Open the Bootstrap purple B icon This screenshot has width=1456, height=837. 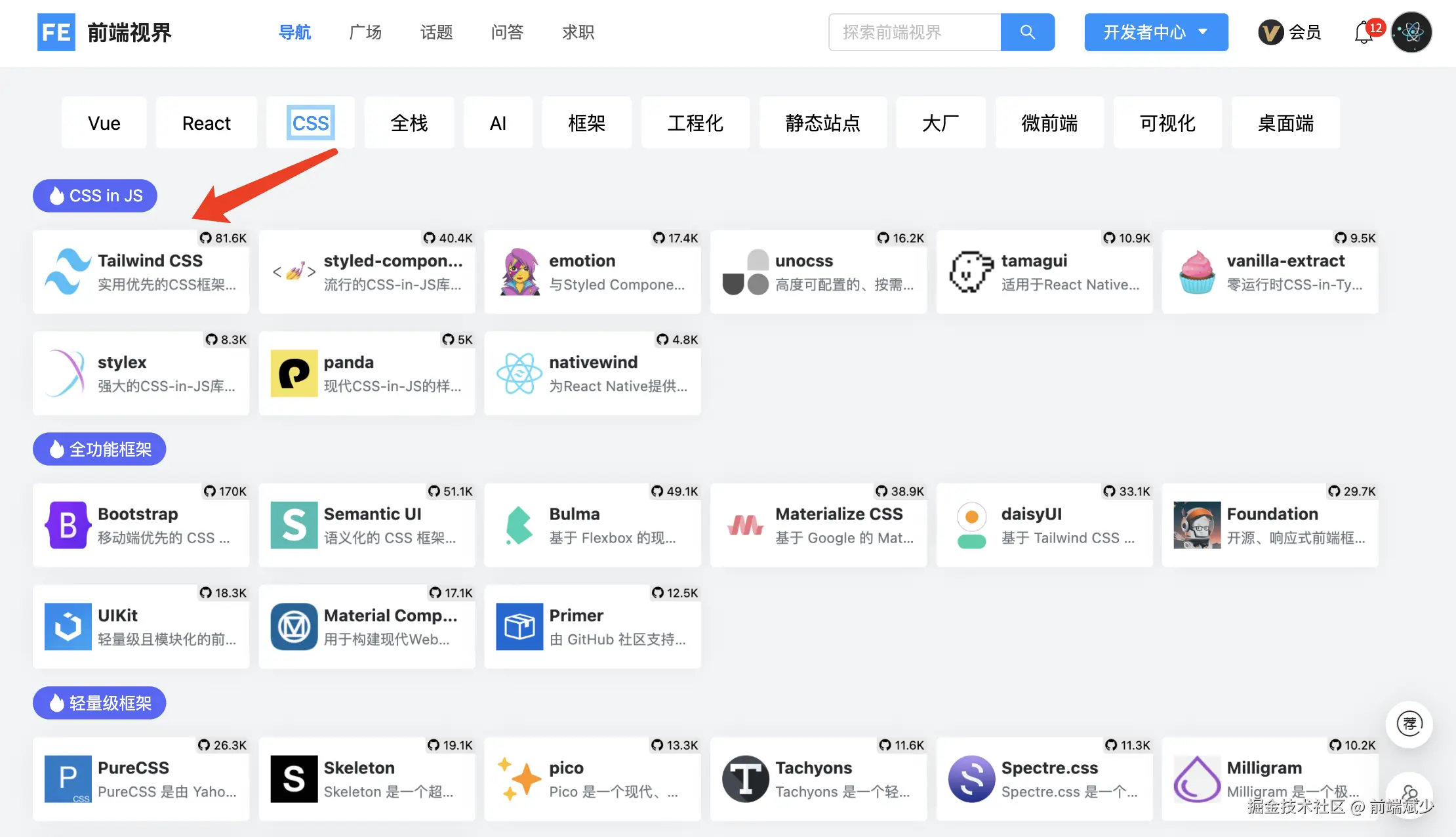click(x=68, y=525)
